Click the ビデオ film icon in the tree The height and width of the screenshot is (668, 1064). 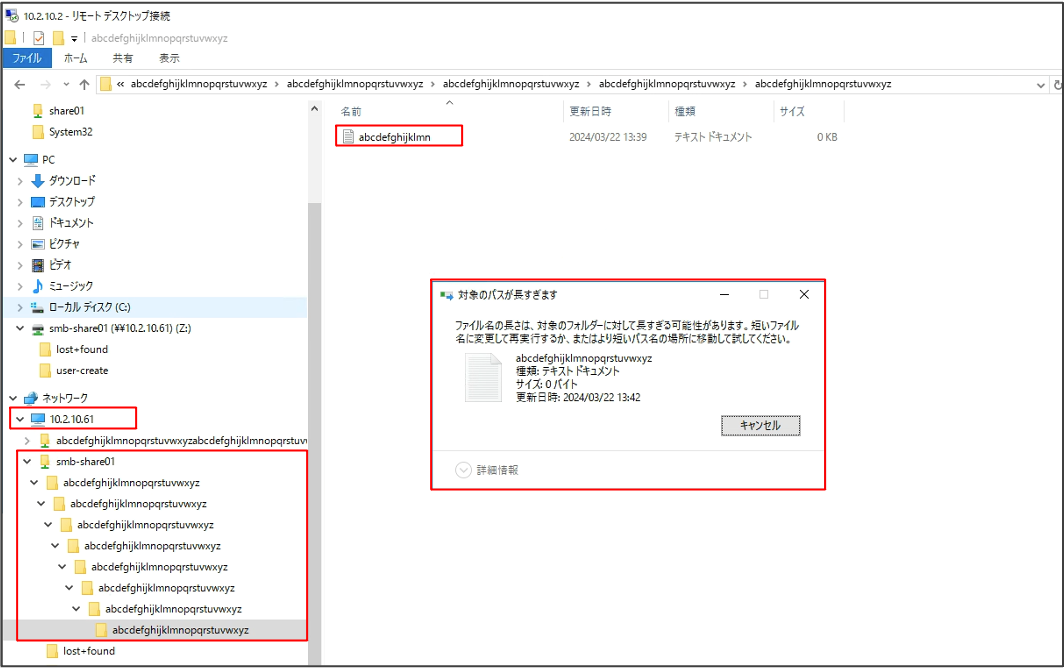coord(38,265)
